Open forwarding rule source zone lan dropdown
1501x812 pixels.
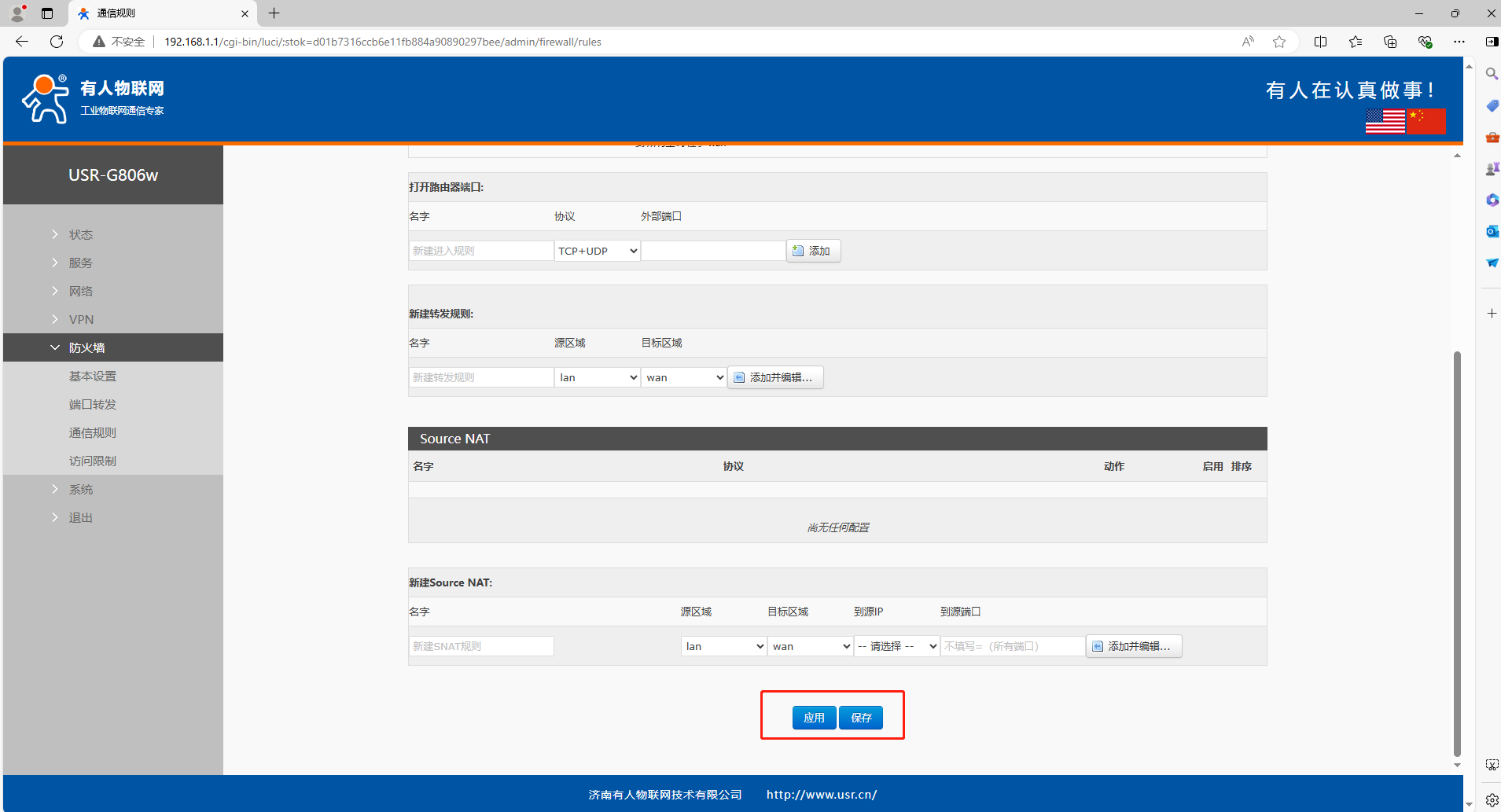597,377
